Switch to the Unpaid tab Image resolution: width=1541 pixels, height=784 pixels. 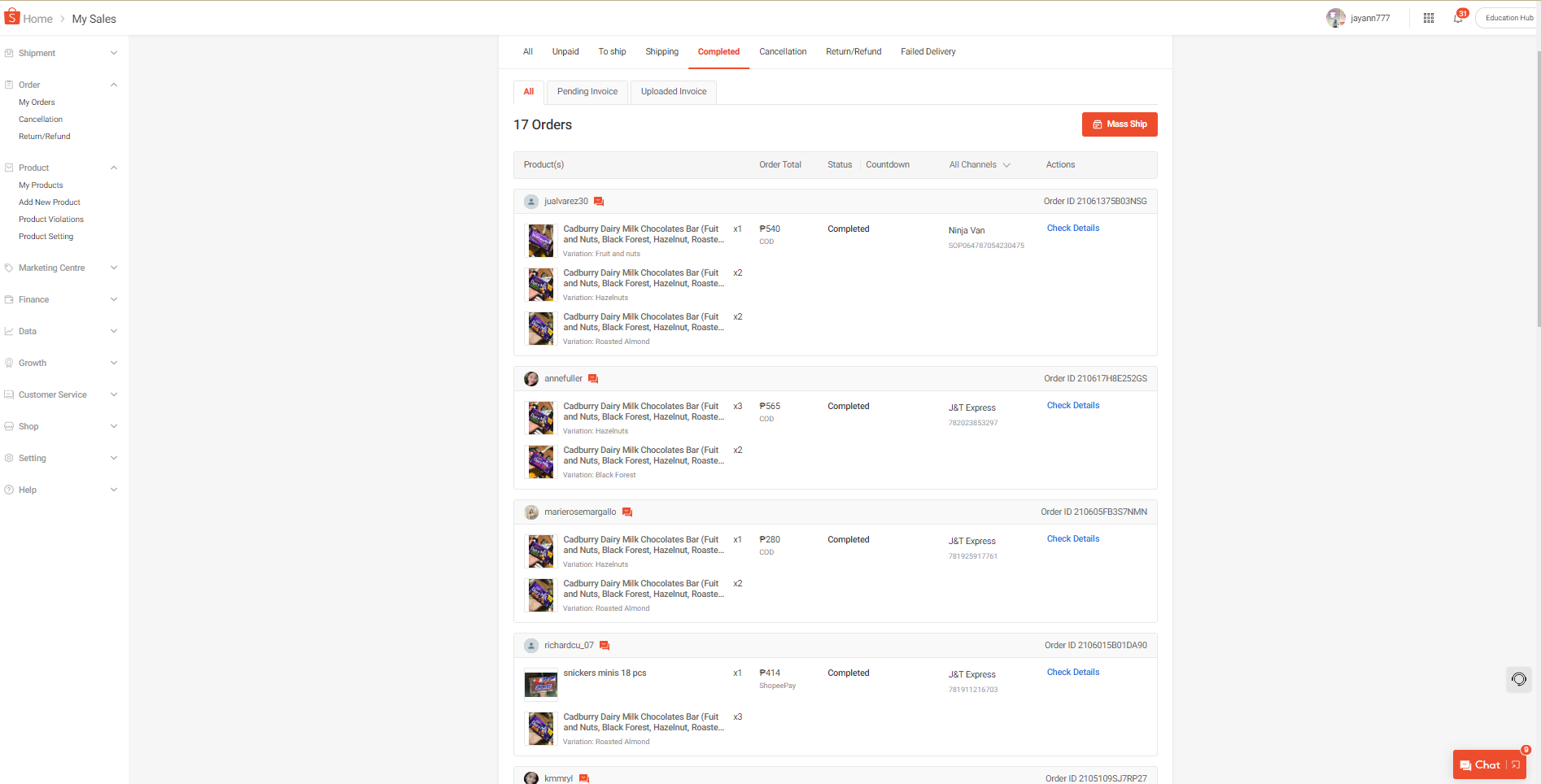(x=565, y=52)
